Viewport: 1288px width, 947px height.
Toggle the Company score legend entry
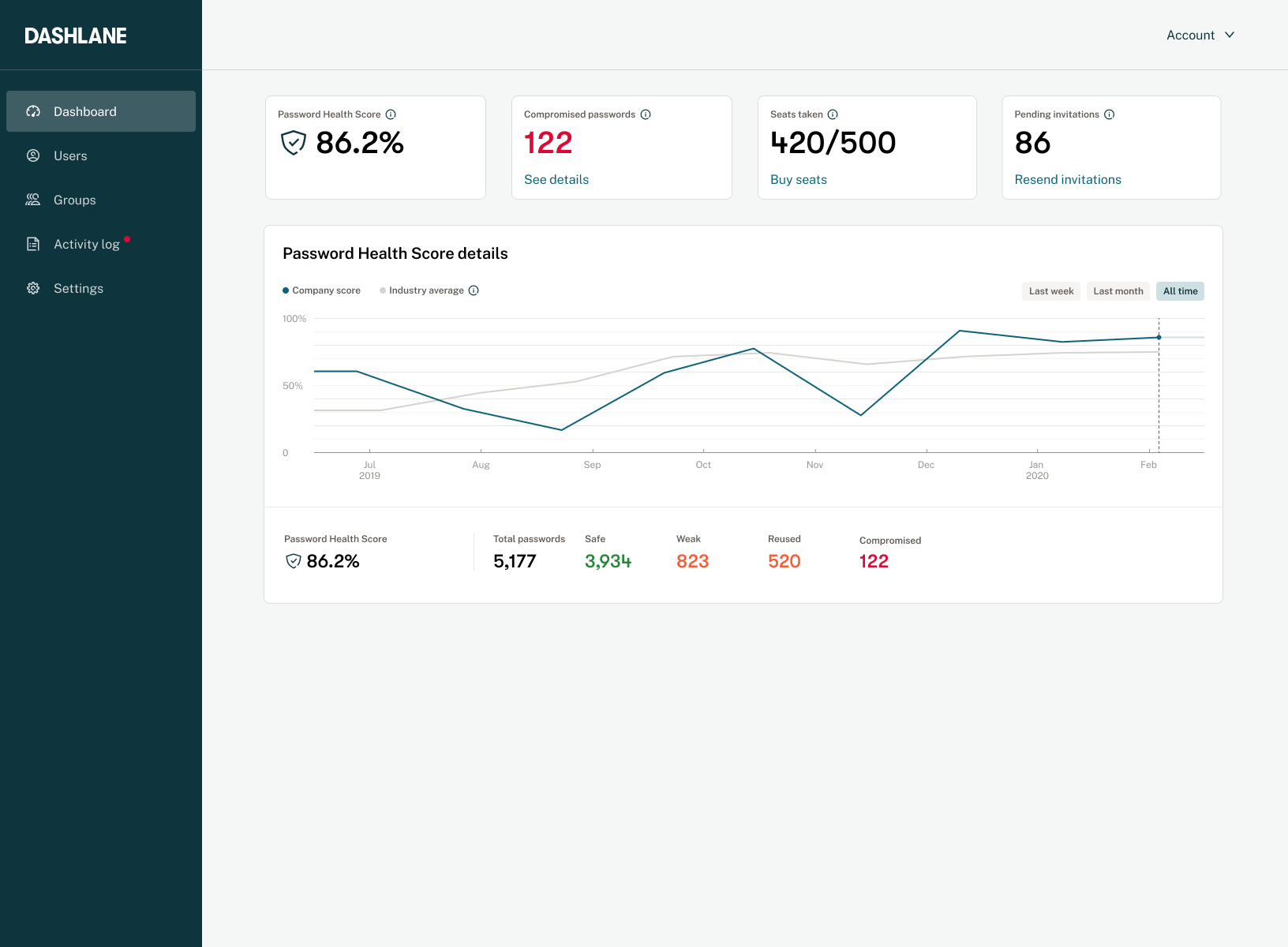[x=321, y=290]
